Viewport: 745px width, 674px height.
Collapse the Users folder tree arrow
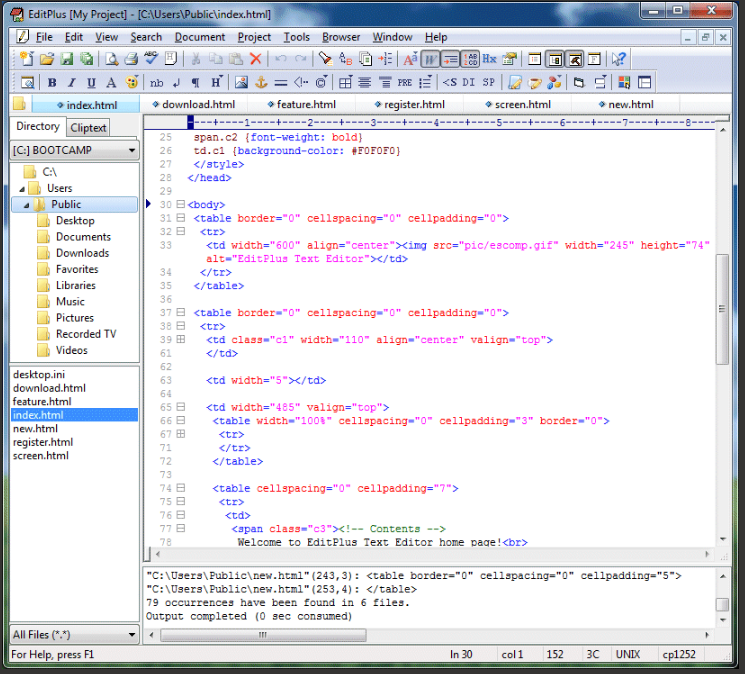(x=22, y=189)
